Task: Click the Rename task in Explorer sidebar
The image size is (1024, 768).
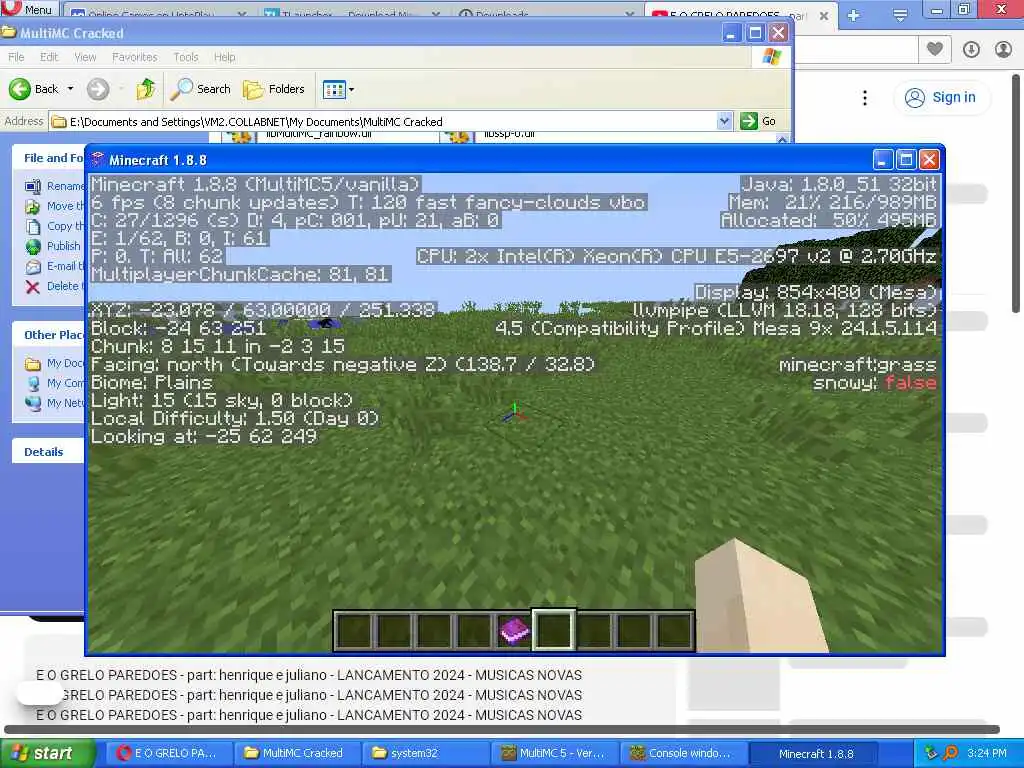Action: pos(55,186)
